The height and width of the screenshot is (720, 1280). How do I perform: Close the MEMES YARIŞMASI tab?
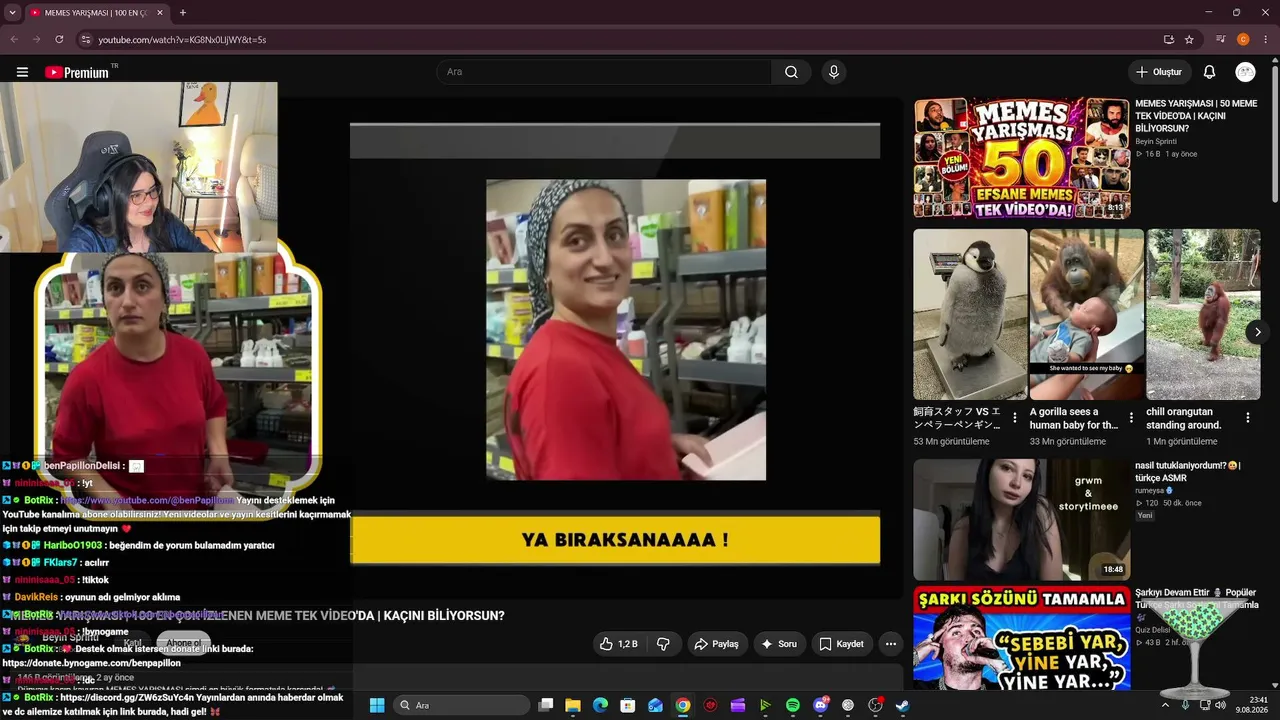160,13
